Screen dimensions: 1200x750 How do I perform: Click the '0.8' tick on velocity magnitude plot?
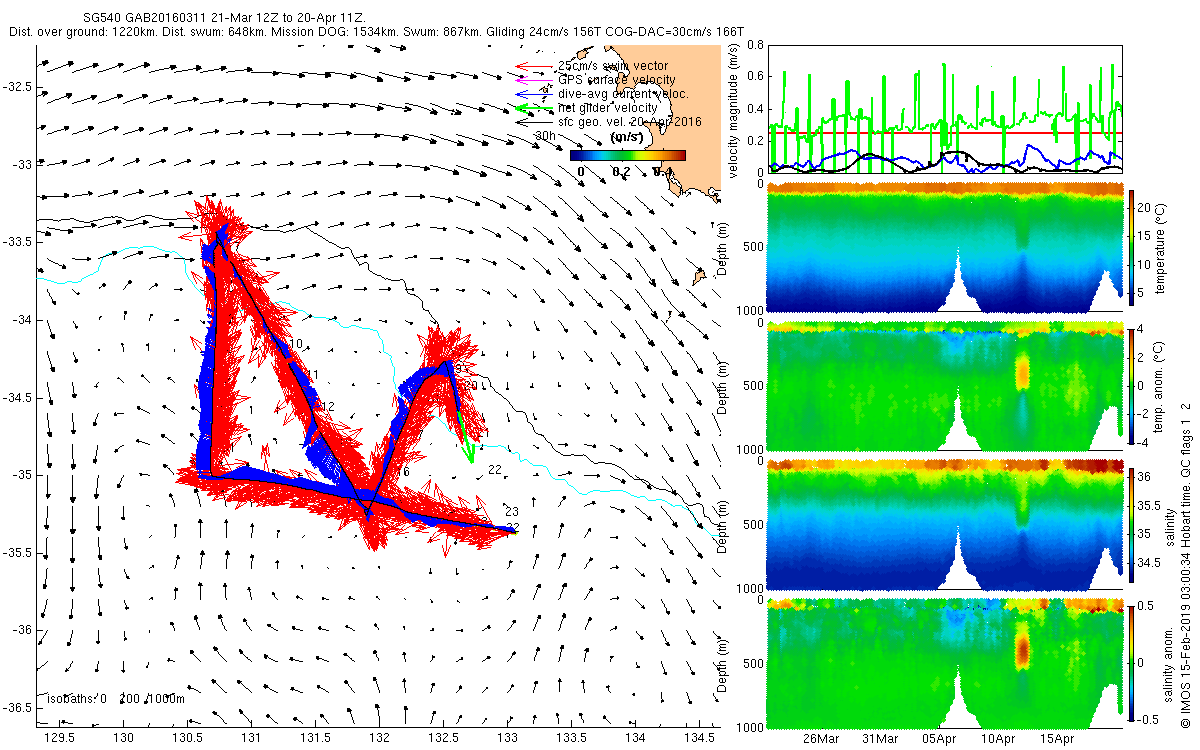coord(754,45)
